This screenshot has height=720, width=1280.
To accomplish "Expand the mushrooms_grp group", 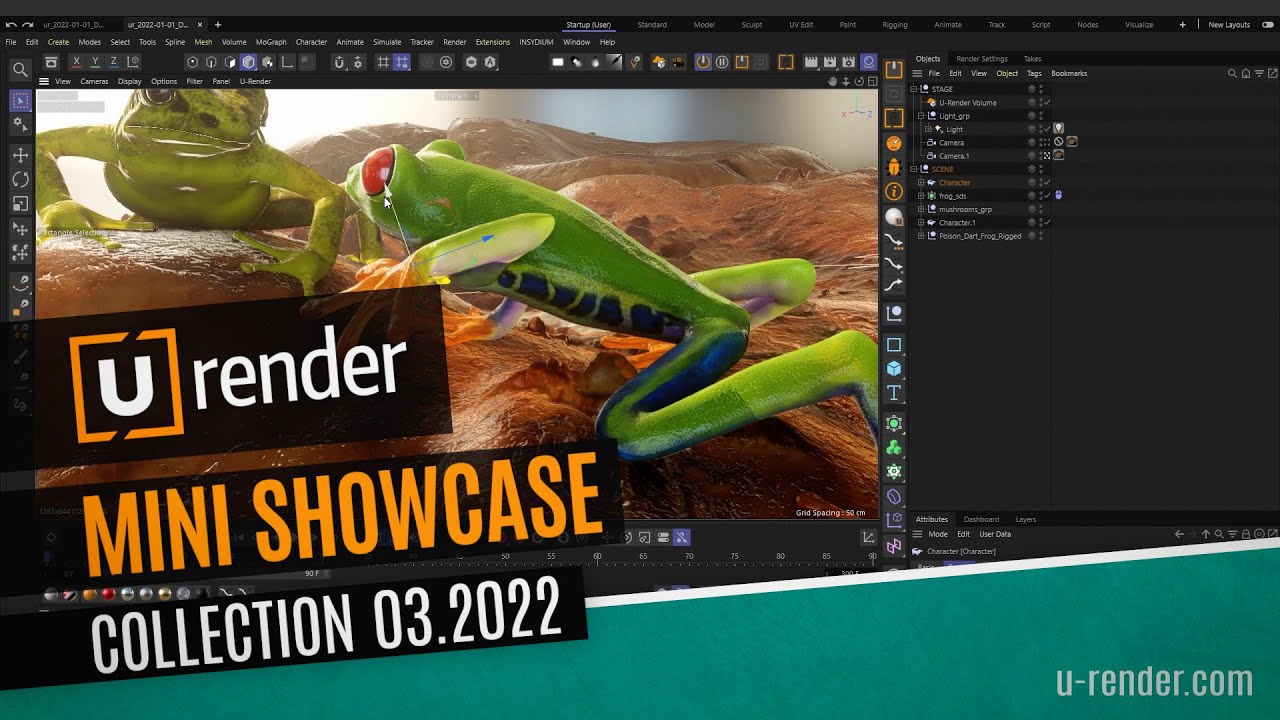I will pos(921,209).
